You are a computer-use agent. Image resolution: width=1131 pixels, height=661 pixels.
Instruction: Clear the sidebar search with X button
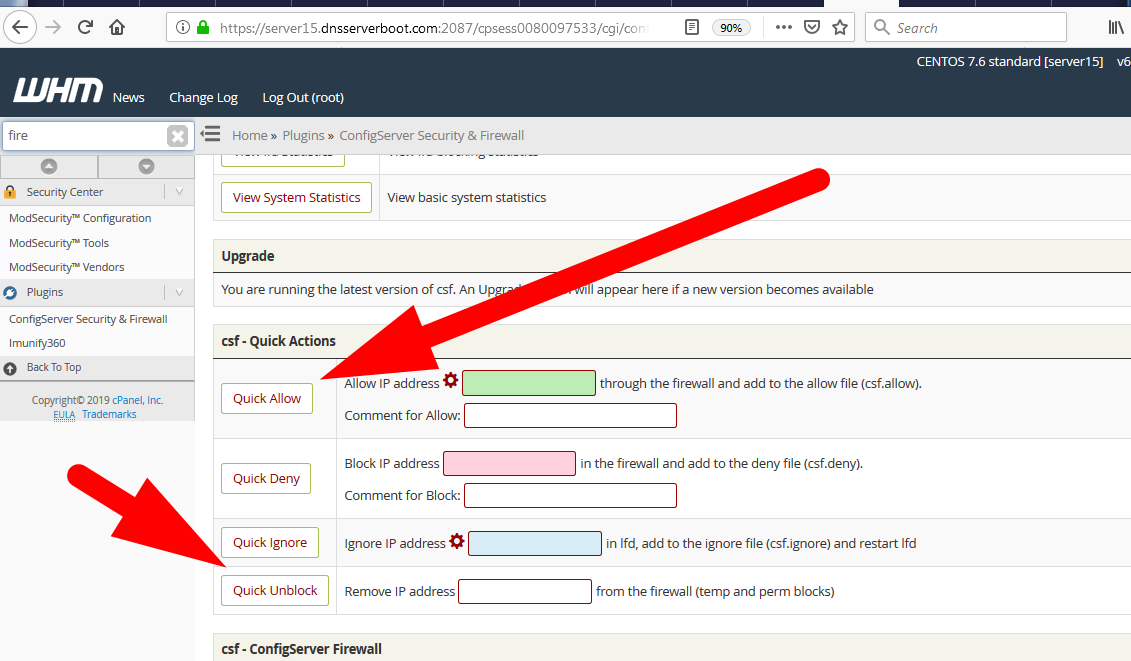tap(177, 136)
